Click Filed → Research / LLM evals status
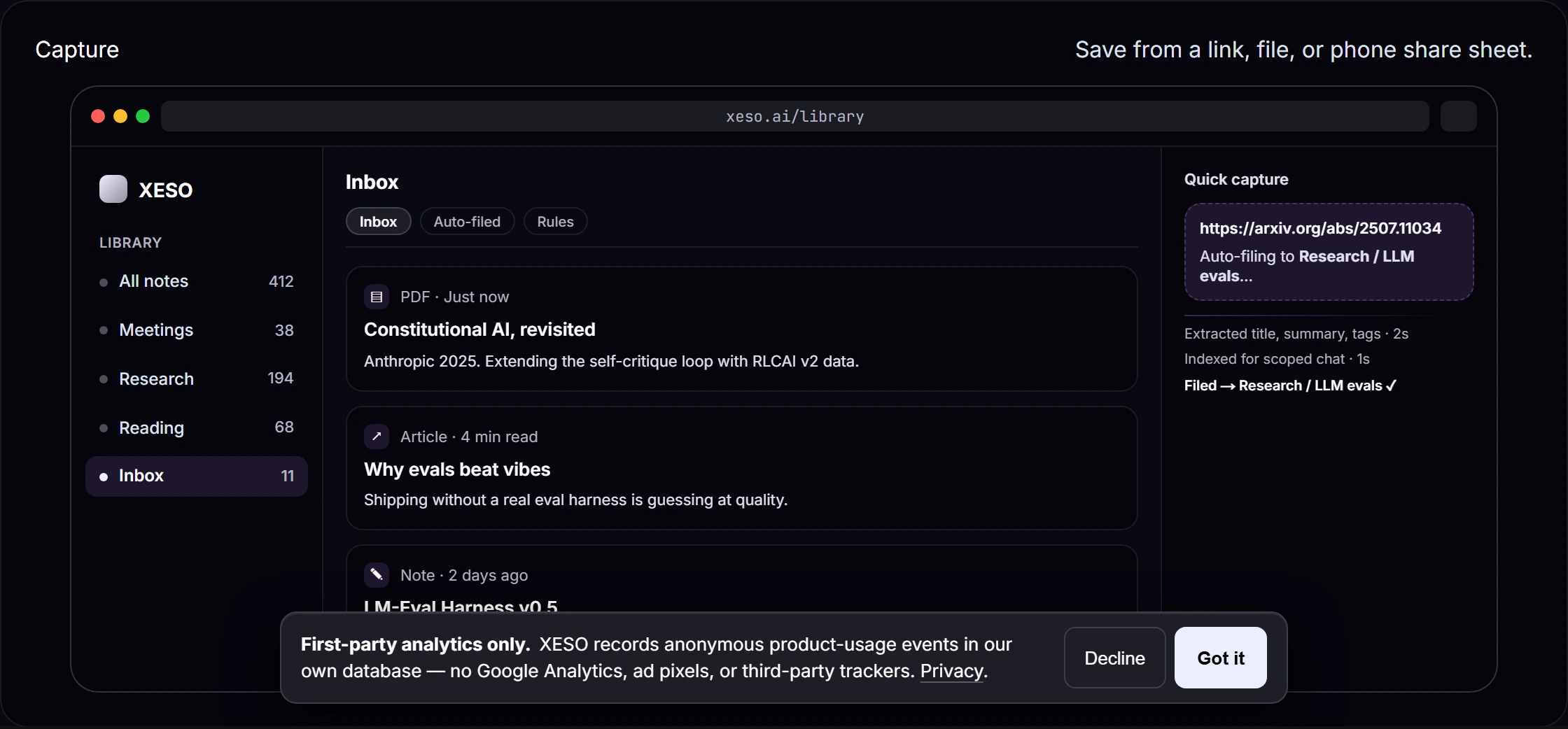This screenshot has height=729, width=1568. click(1290, 385)
